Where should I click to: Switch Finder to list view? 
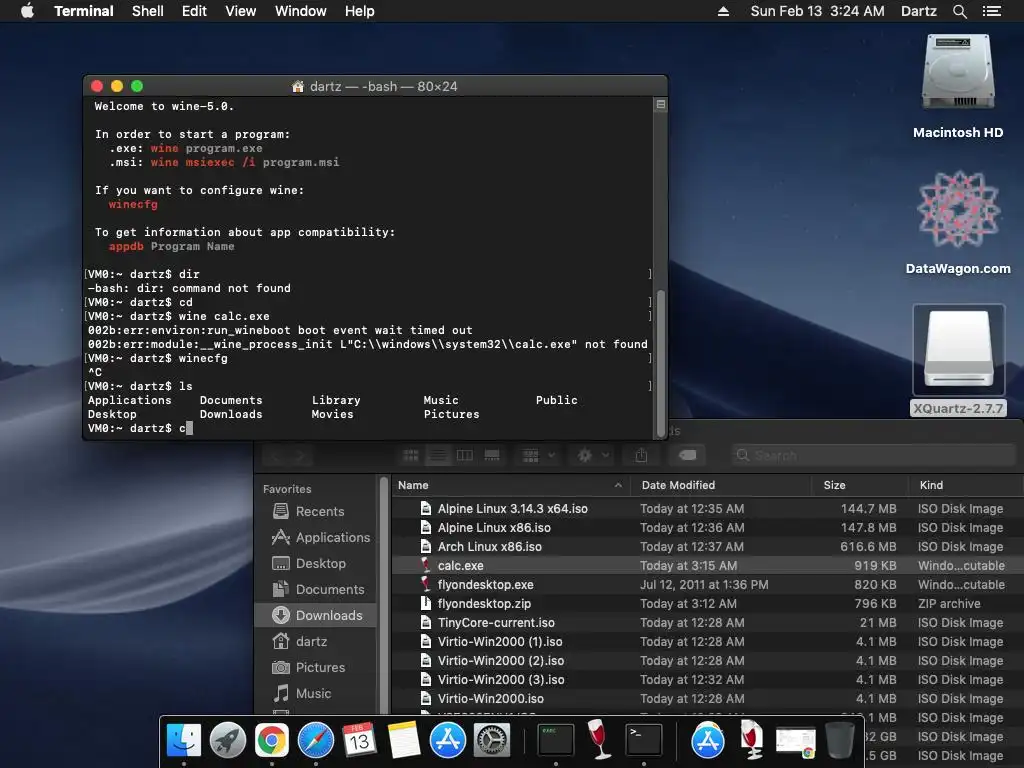(x=438, y=455)
